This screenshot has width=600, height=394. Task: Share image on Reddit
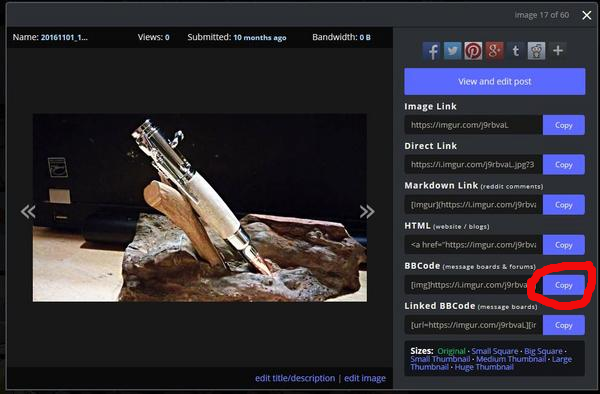pyautogui.click(x=536, y=51)
